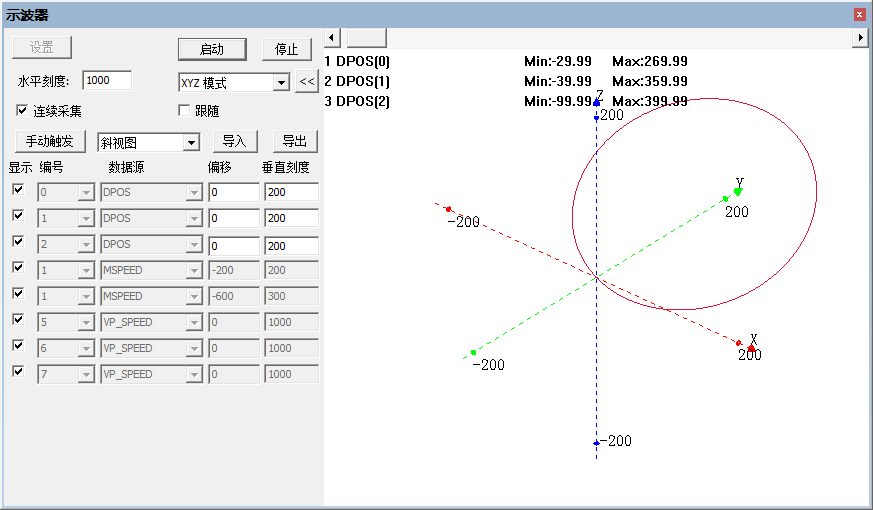This screenshot has width=873, height=510.
Task: Click offset field of DPOS channel 1 row
Action: [x=234, y=218]
